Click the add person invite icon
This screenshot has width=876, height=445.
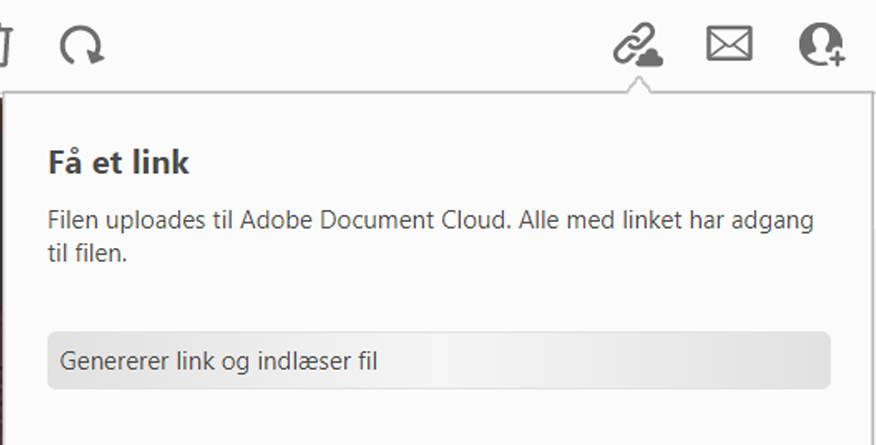point(821,45)
